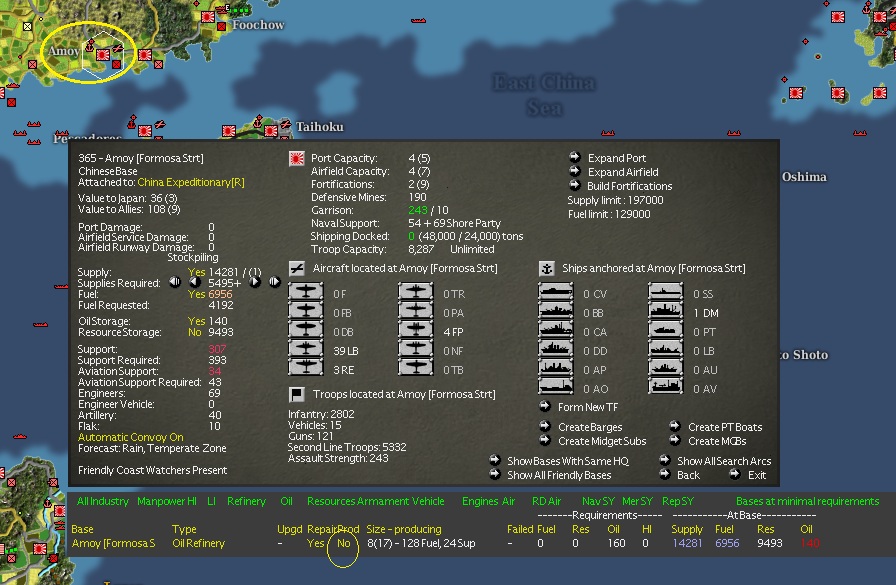Toggle Resource Storage stockpiling No
Image resolution: width=896 pixels, height=585 pixels.
point(195,332)
